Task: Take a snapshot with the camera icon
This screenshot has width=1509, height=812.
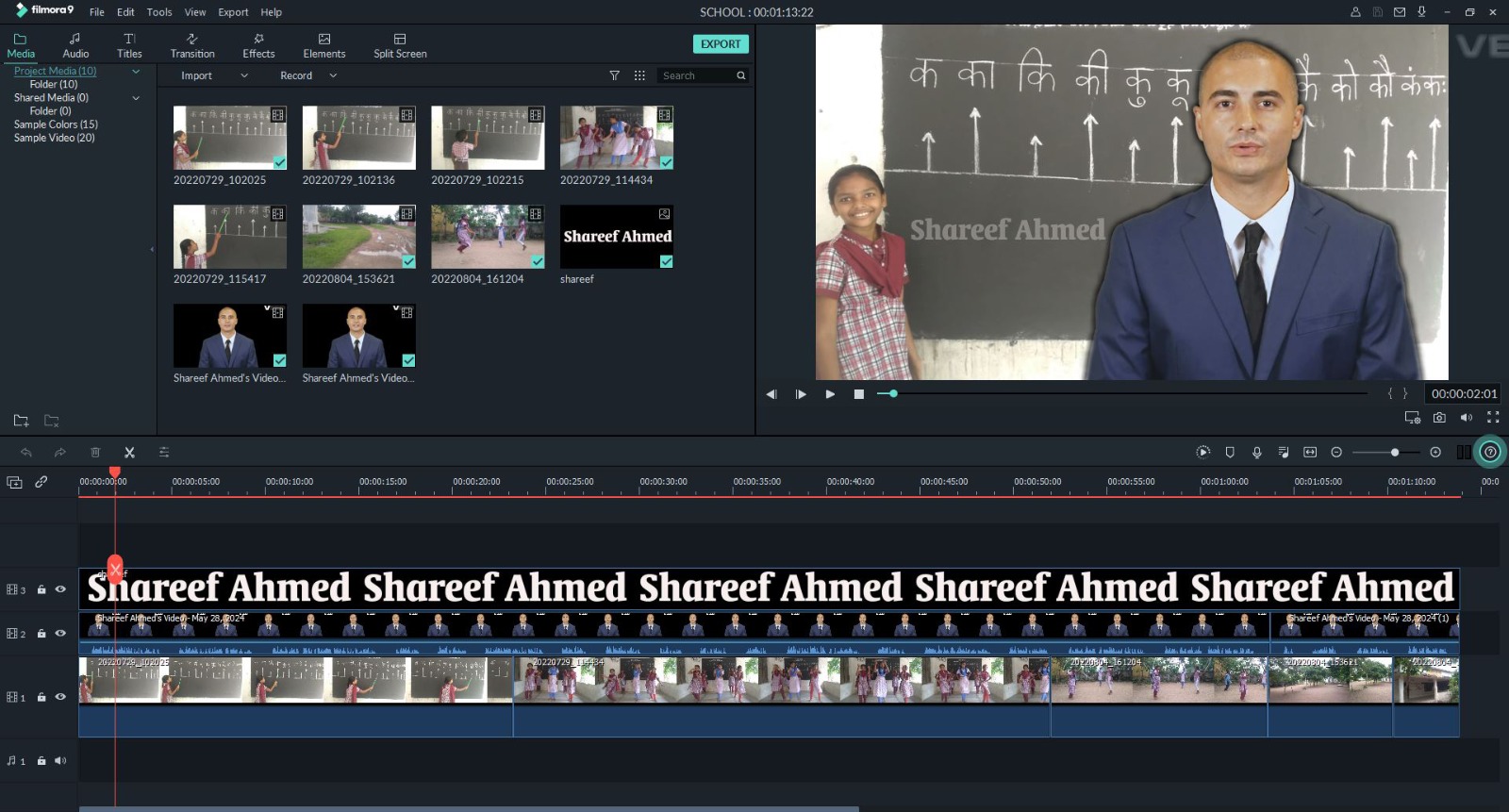Action: [x=1439, y=417]
